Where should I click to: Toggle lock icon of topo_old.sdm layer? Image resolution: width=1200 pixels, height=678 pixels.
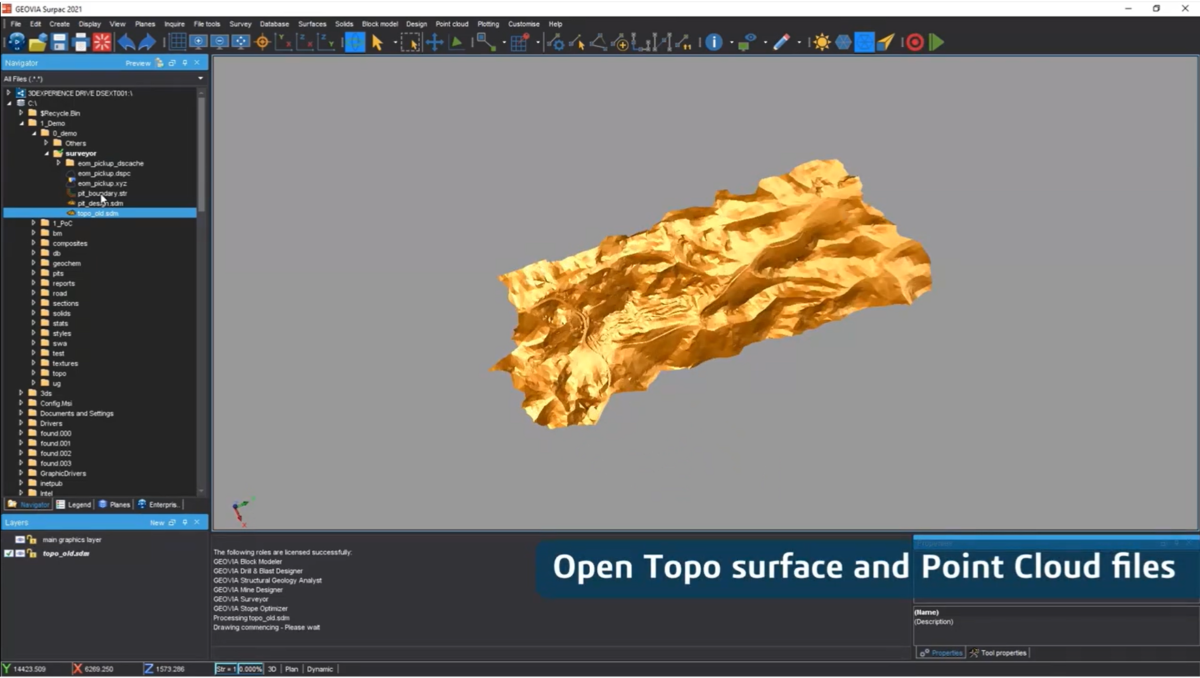(32, 553)
